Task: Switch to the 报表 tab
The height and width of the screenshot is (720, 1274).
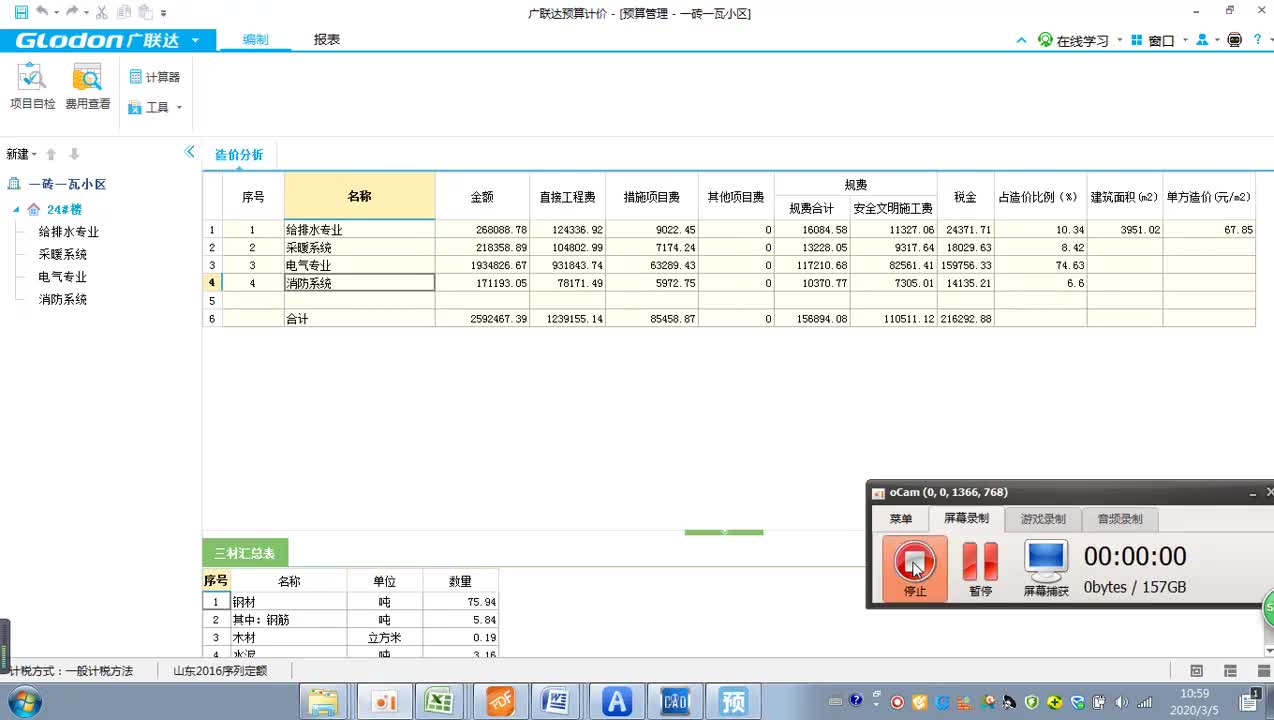Action: [x=327, y=40]
